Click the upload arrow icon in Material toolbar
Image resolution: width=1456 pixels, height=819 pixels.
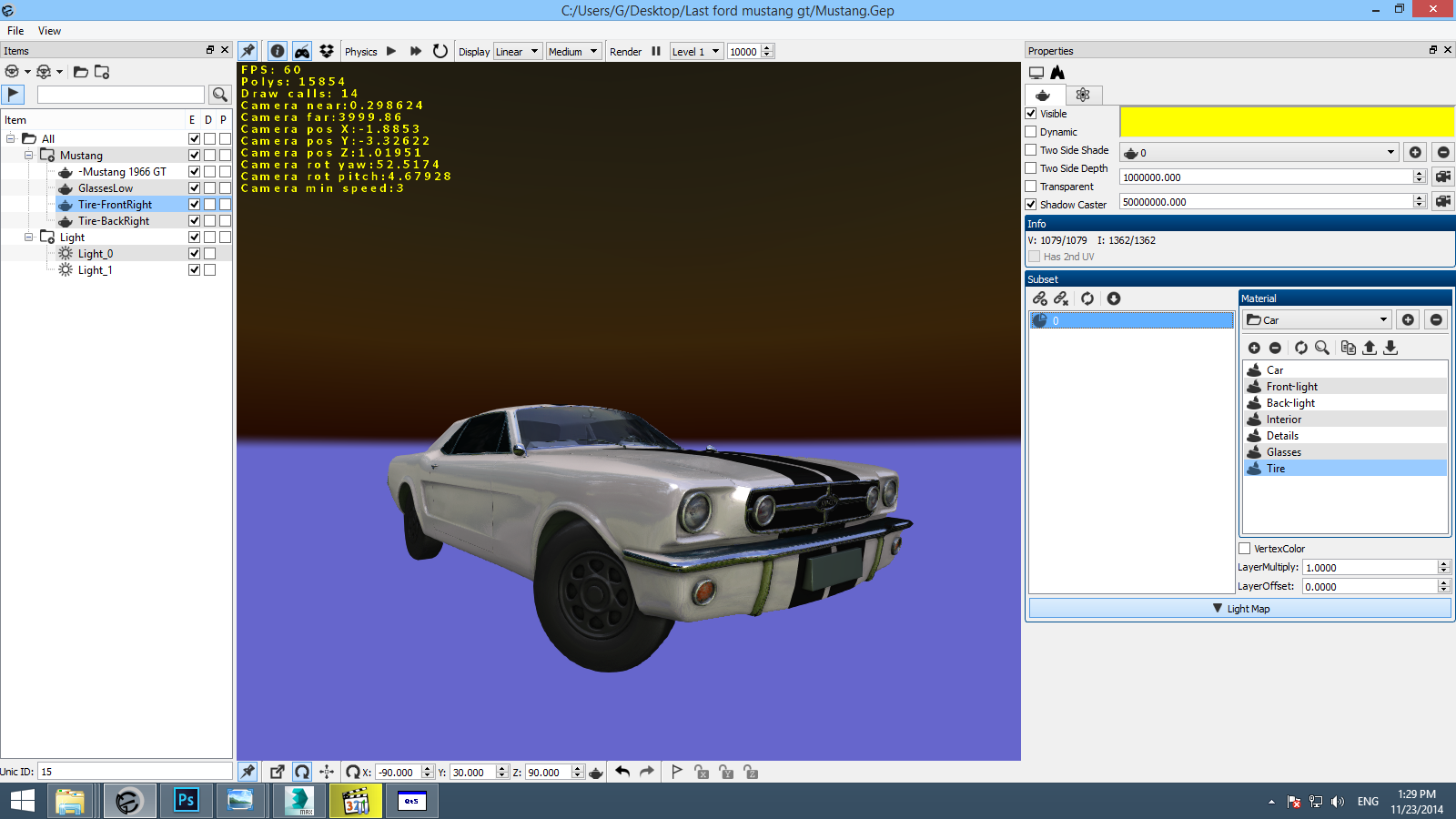(1370, 348)
